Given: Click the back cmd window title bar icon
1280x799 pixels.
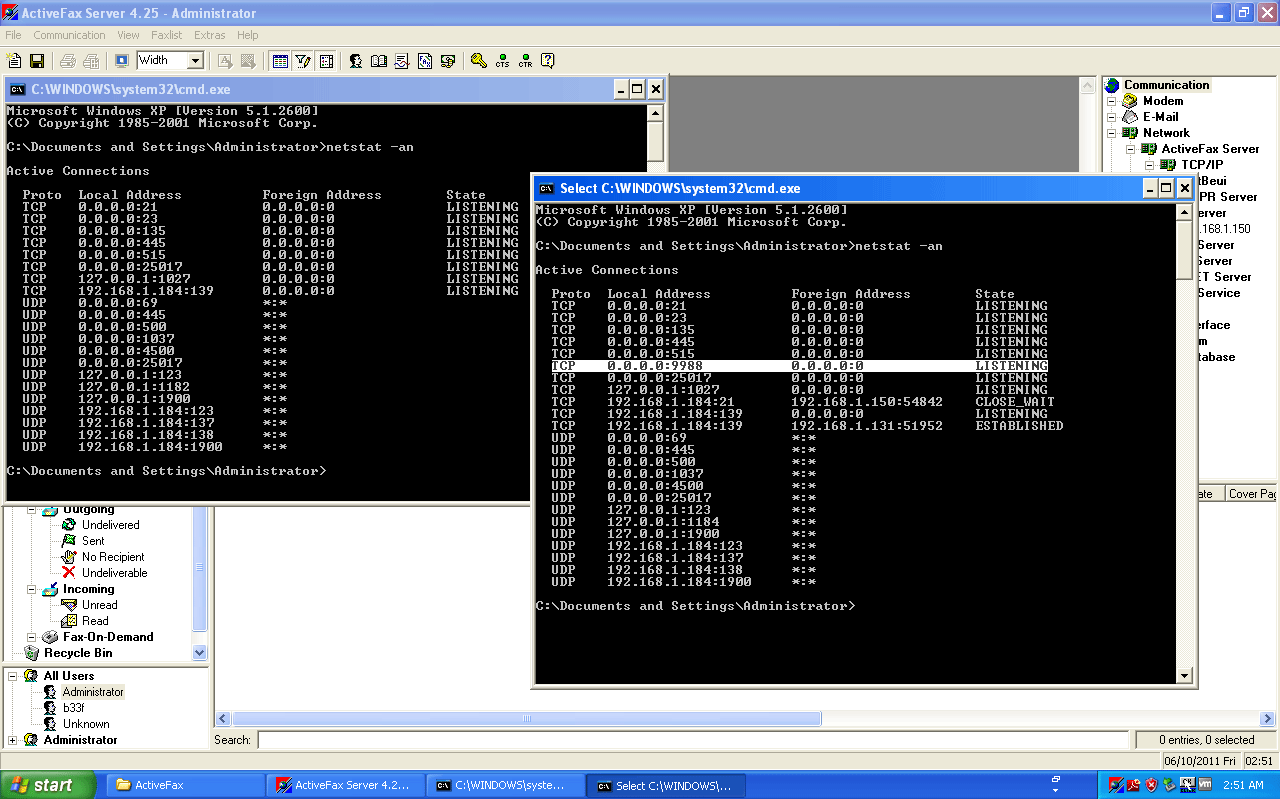Looking at the screenshot, I should [x=17, y=89].
